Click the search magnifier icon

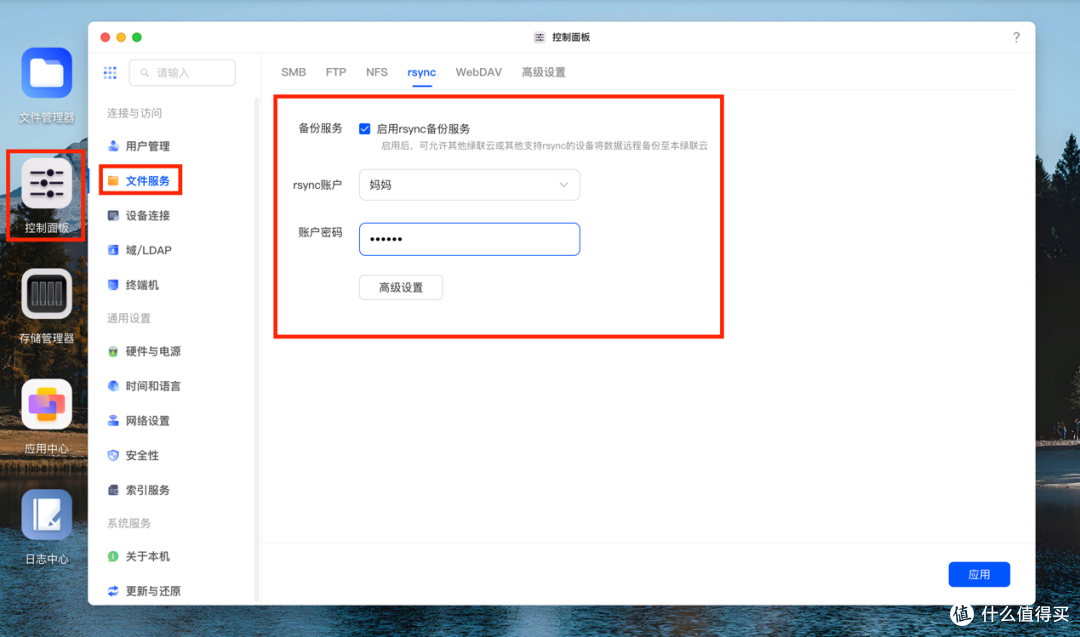pos(145,72)
